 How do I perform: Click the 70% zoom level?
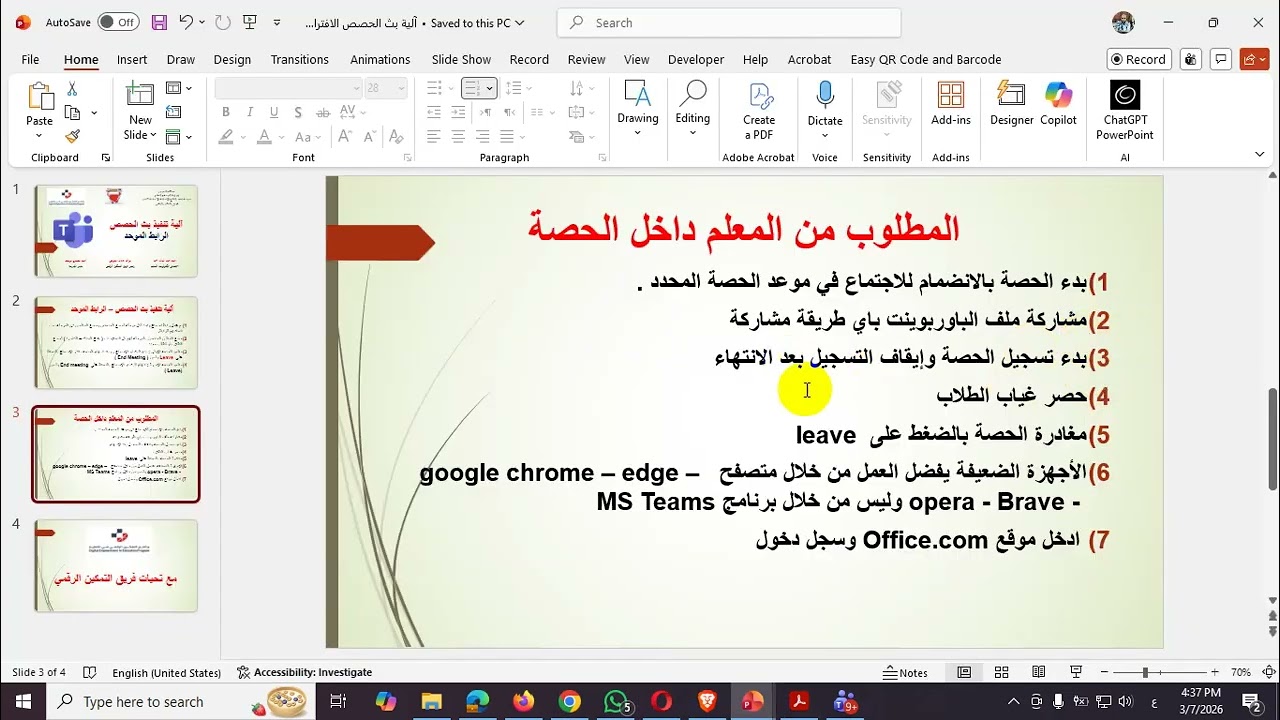tap(1241, 673)
